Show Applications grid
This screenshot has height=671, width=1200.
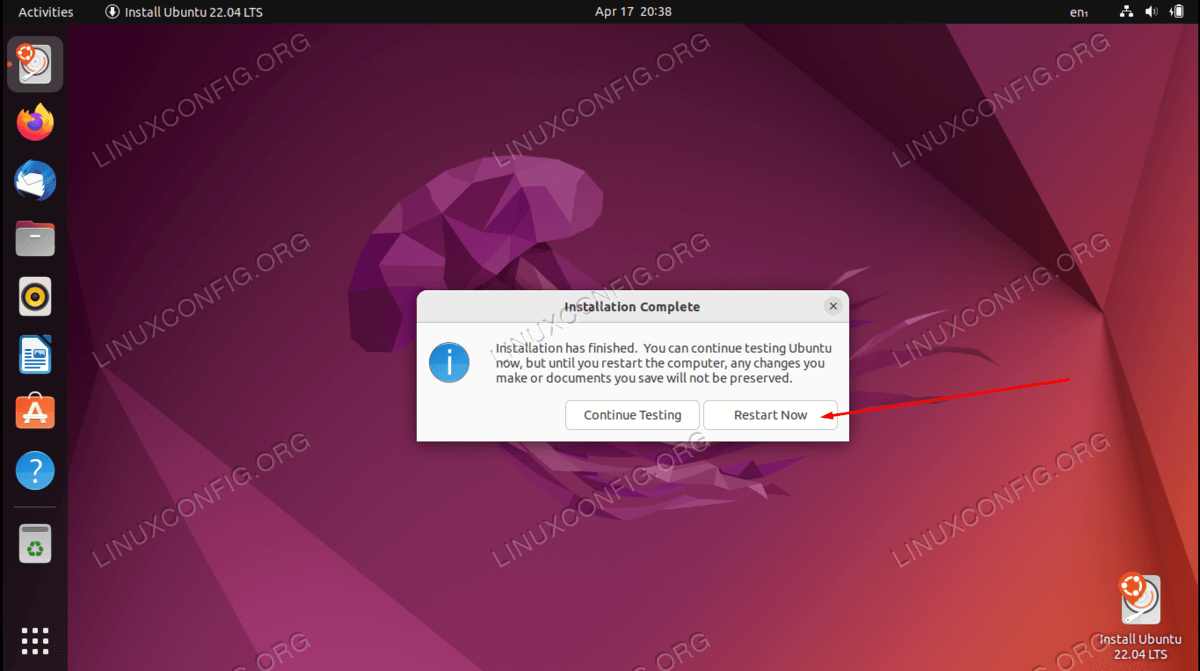tap(35, 641)
